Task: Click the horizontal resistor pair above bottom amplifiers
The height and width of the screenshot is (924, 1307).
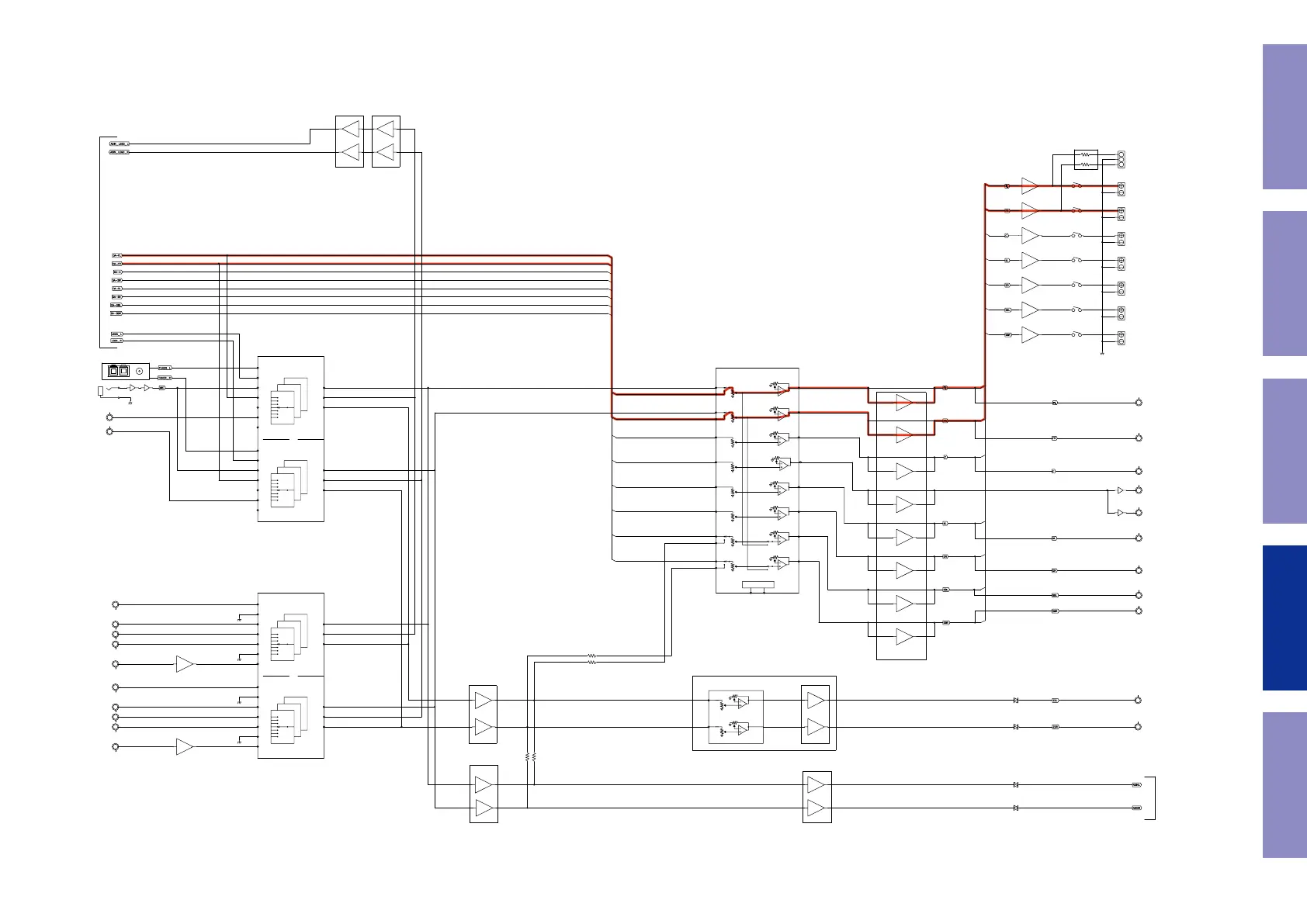Action: (591, 659)
